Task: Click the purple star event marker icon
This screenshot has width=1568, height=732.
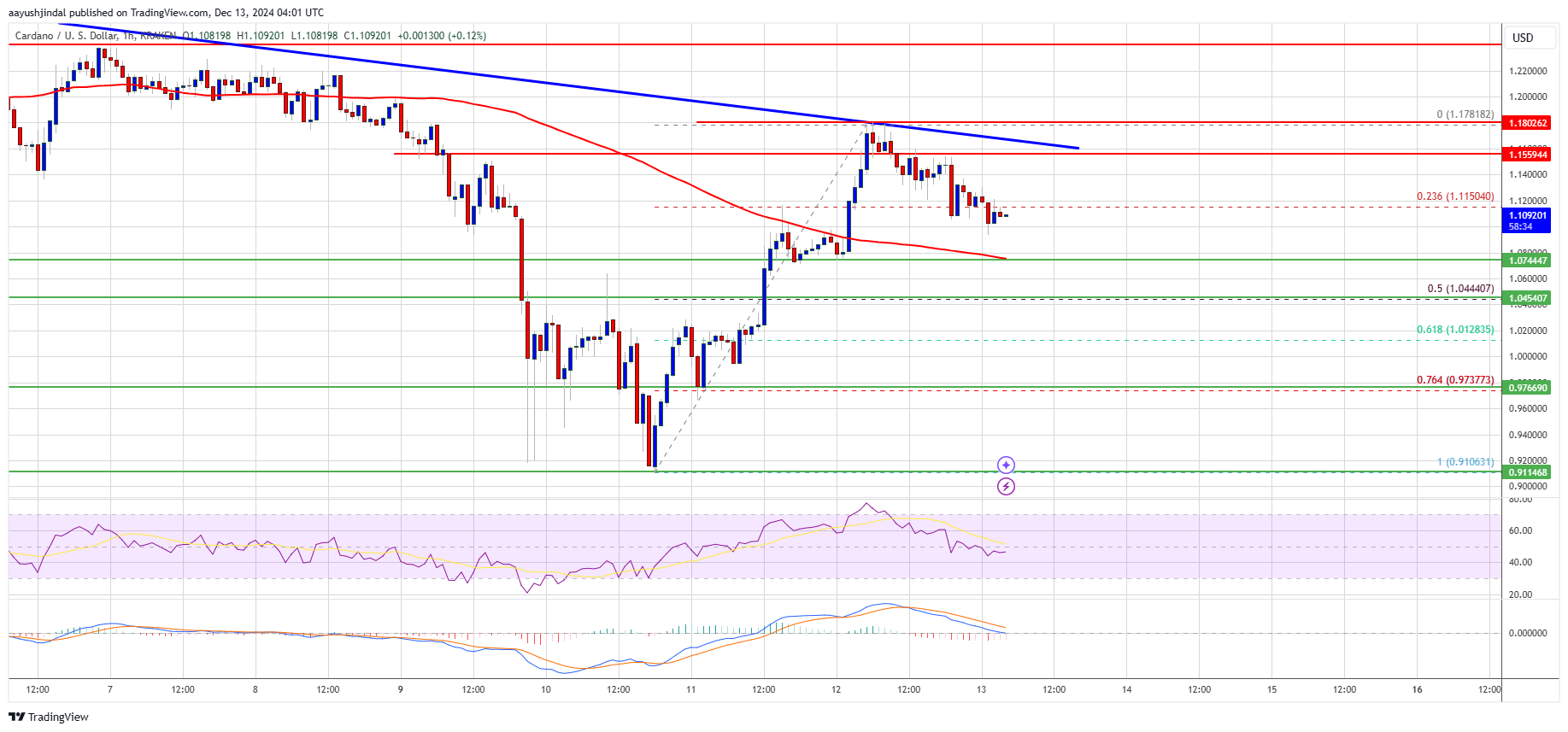Action: point(1007,465)
